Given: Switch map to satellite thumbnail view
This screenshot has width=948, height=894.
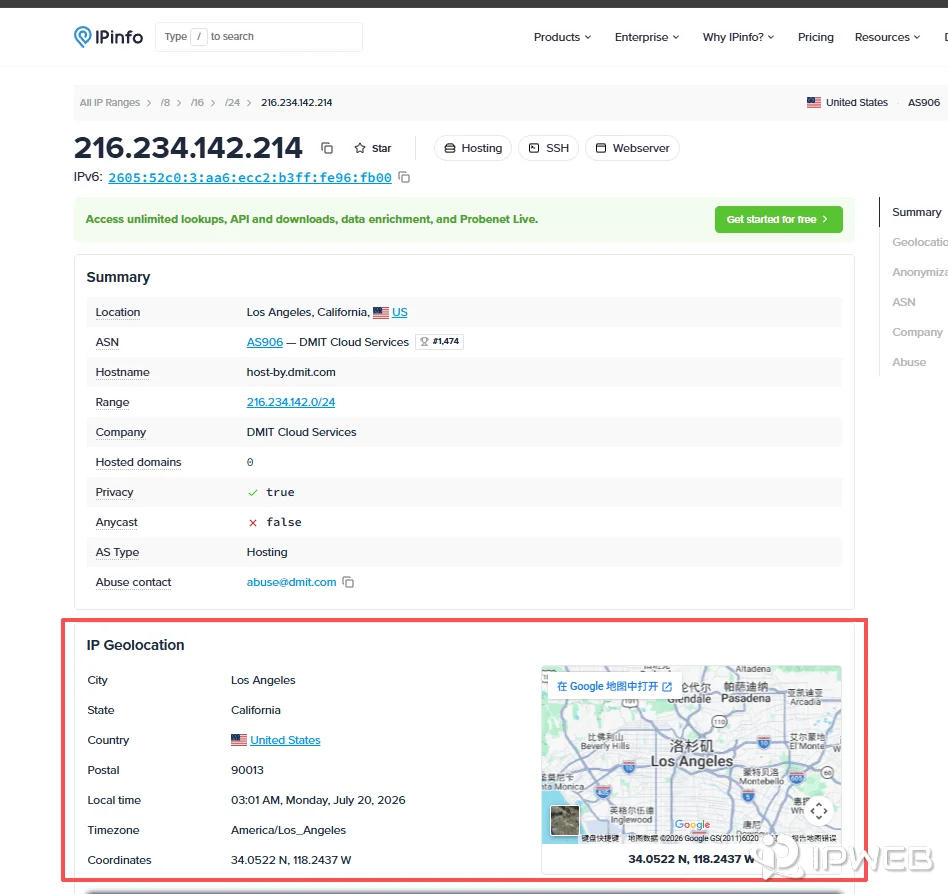Looking at the screenshot, I should [x=565, y=820].
